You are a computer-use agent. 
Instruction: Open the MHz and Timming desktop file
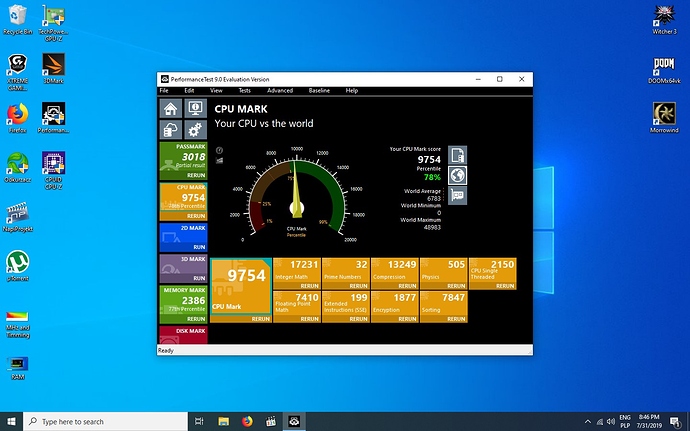[18, 325]
